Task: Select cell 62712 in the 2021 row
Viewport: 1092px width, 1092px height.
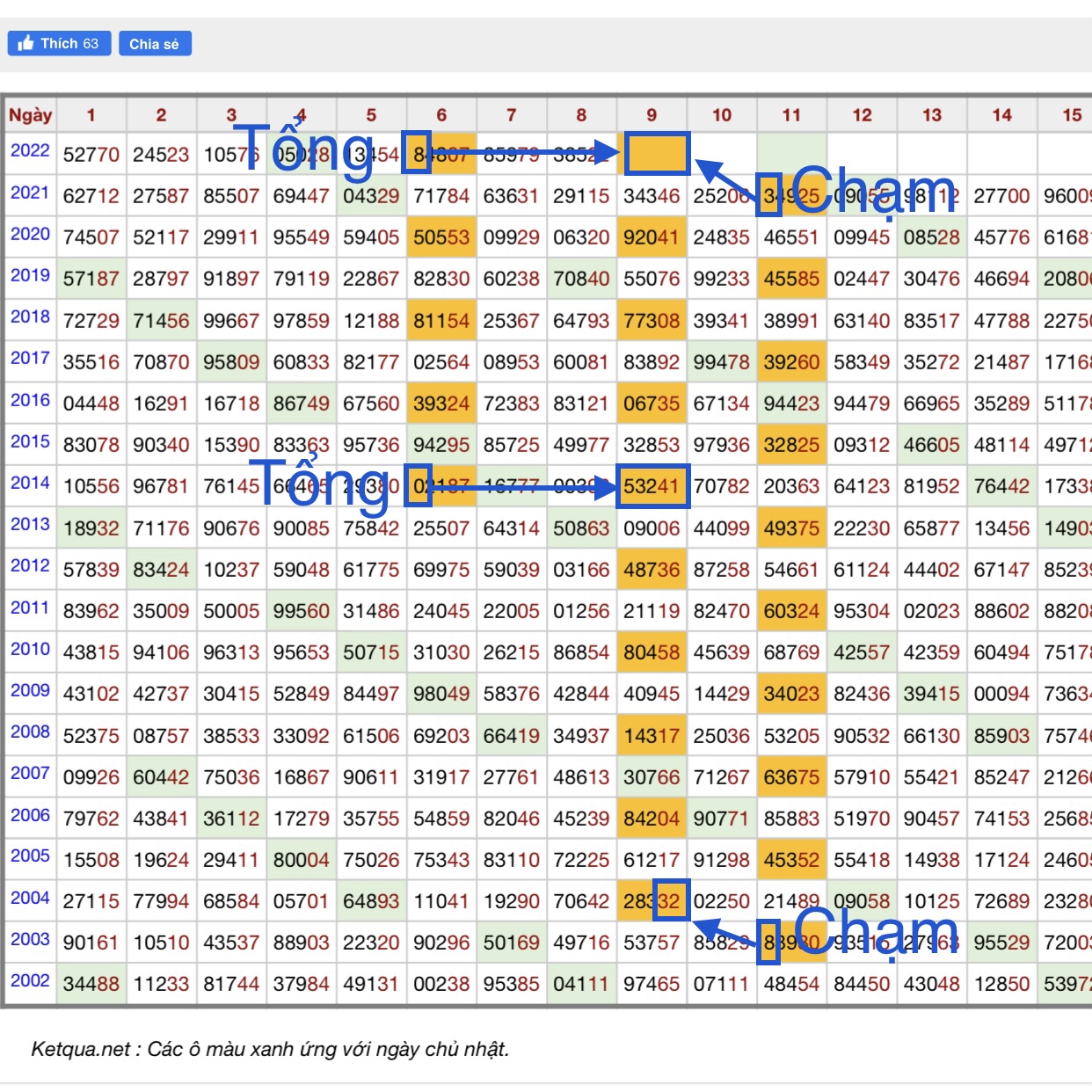Action: [x=91, y=196]
